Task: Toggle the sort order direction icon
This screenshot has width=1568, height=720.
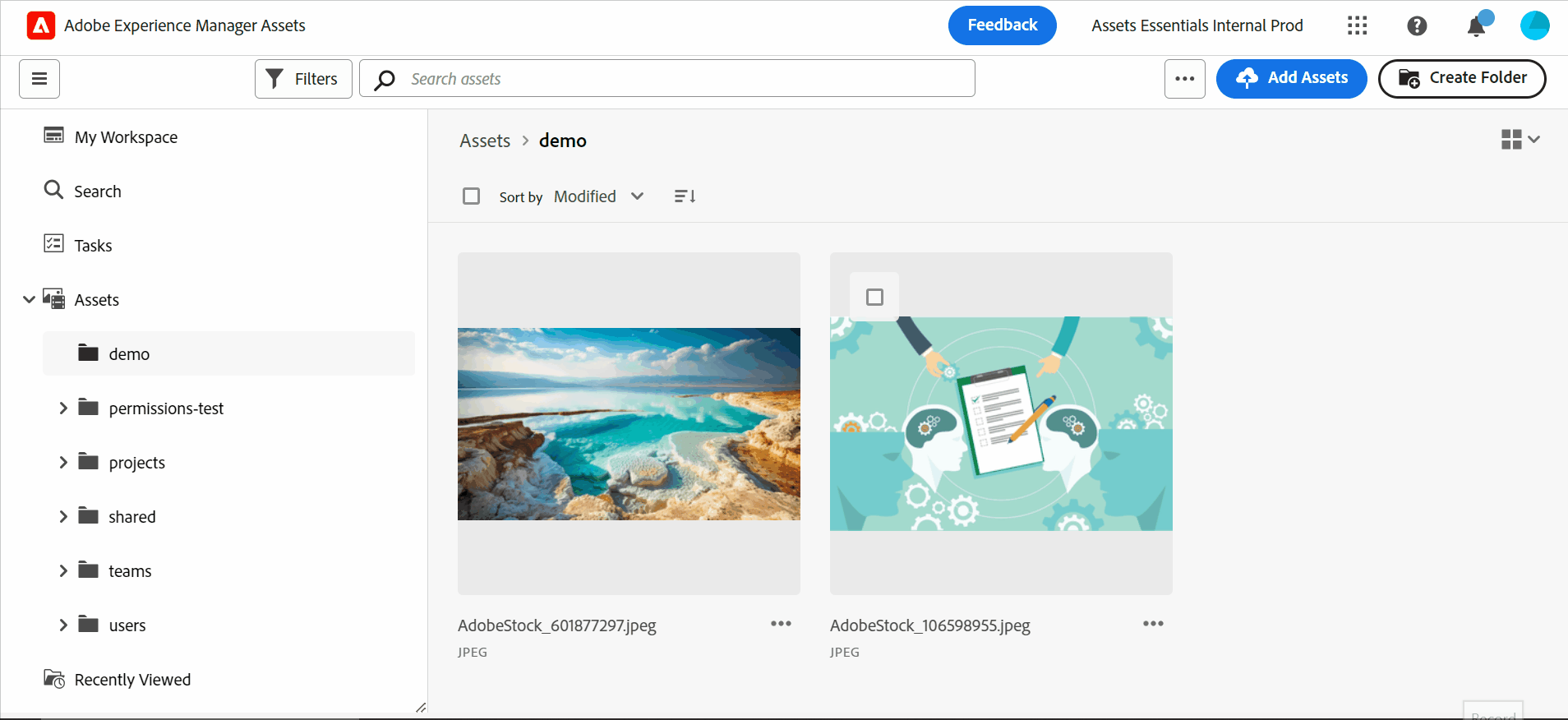Action: (685, 196)
